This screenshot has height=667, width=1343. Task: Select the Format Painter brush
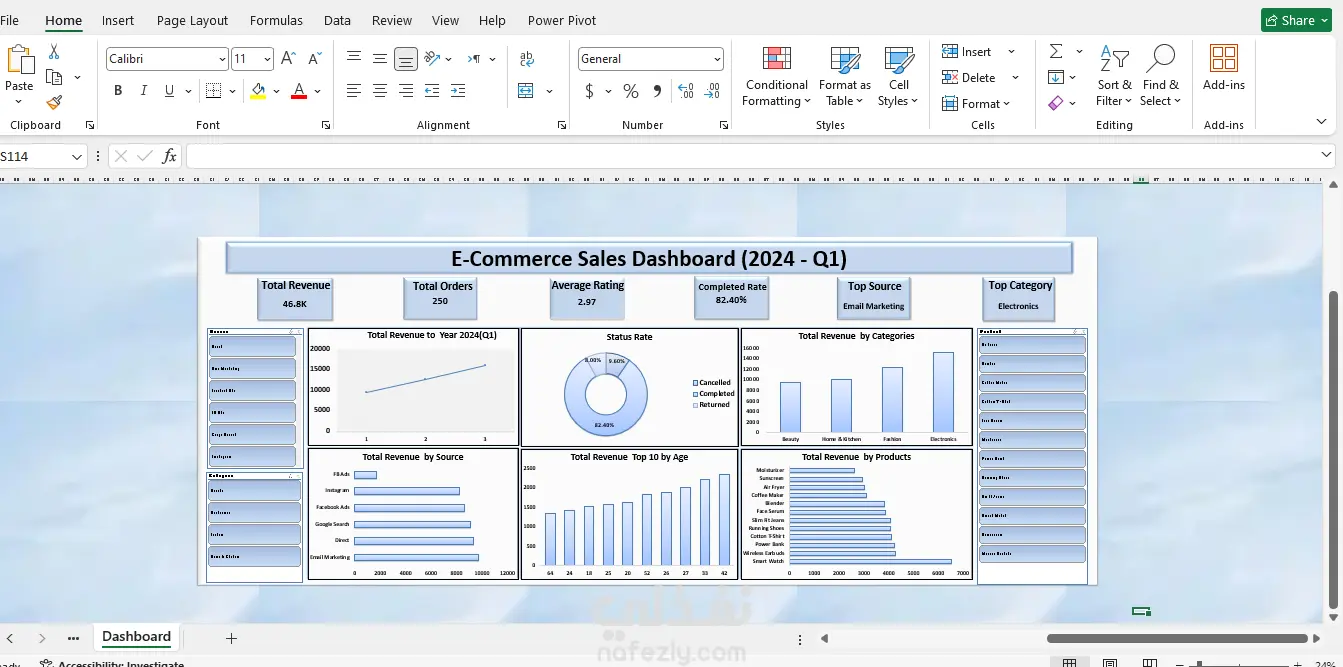click(x=54, y=102)
